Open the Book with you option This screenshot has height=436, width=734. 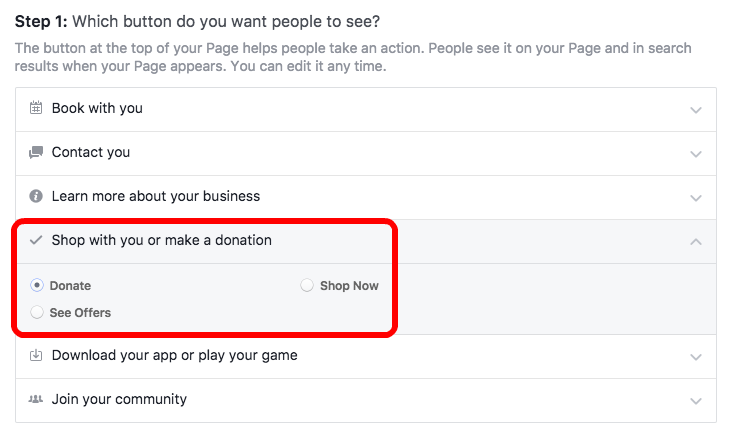pyautogui.click(x=366, y=110)
